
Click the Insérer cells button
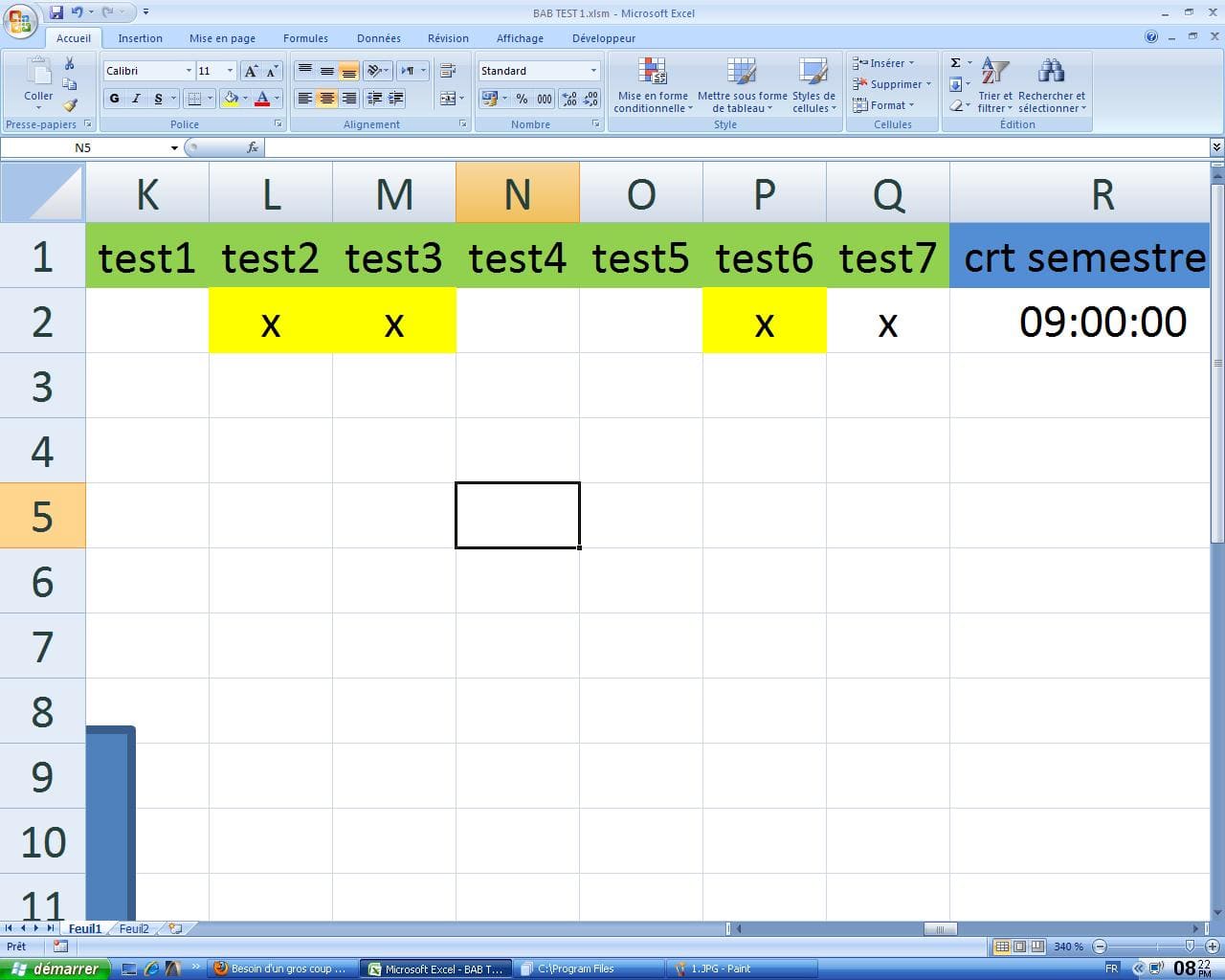[x=883, y=63]
